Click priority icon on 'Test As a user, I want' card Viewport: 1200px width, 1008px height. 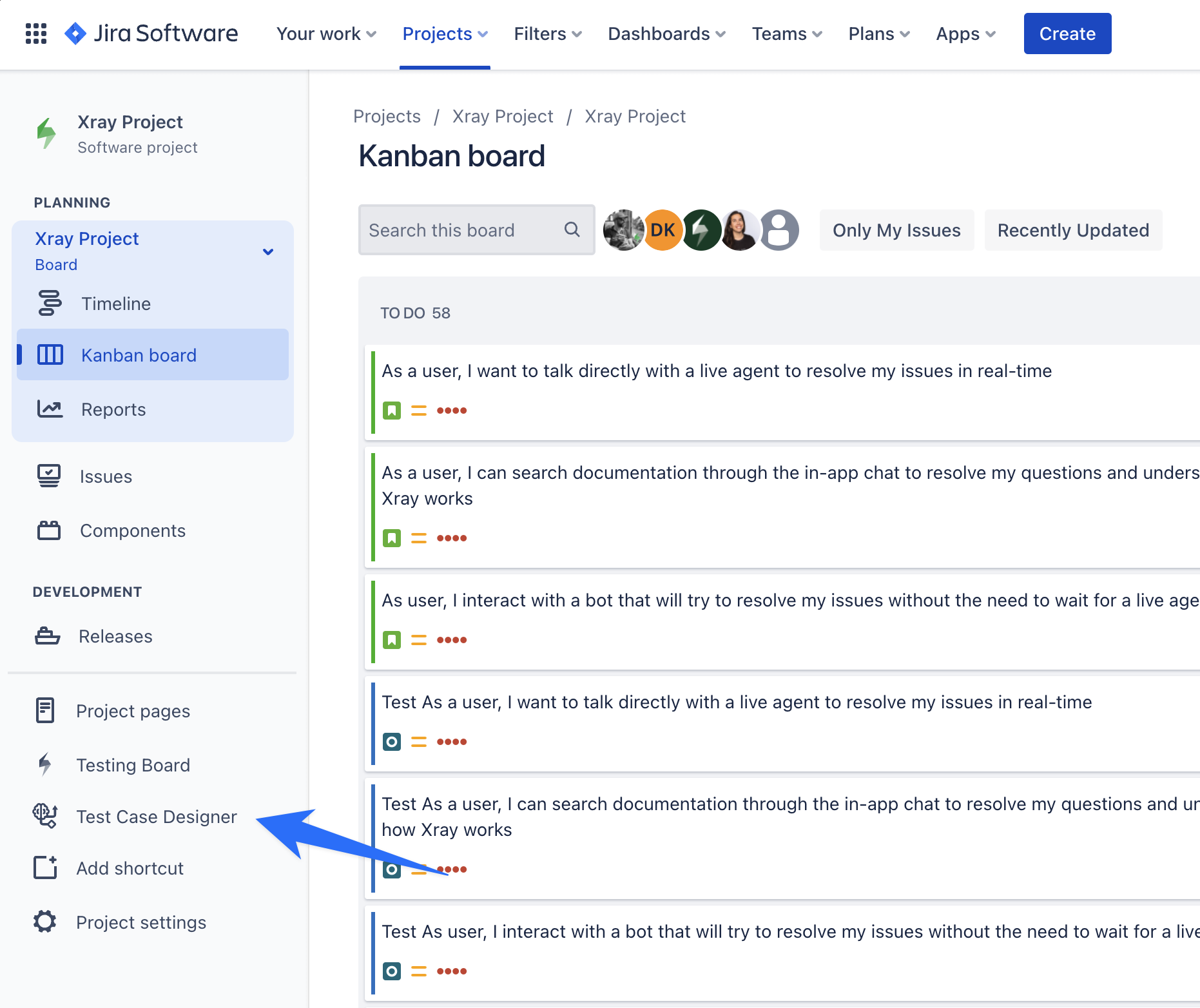419,741
